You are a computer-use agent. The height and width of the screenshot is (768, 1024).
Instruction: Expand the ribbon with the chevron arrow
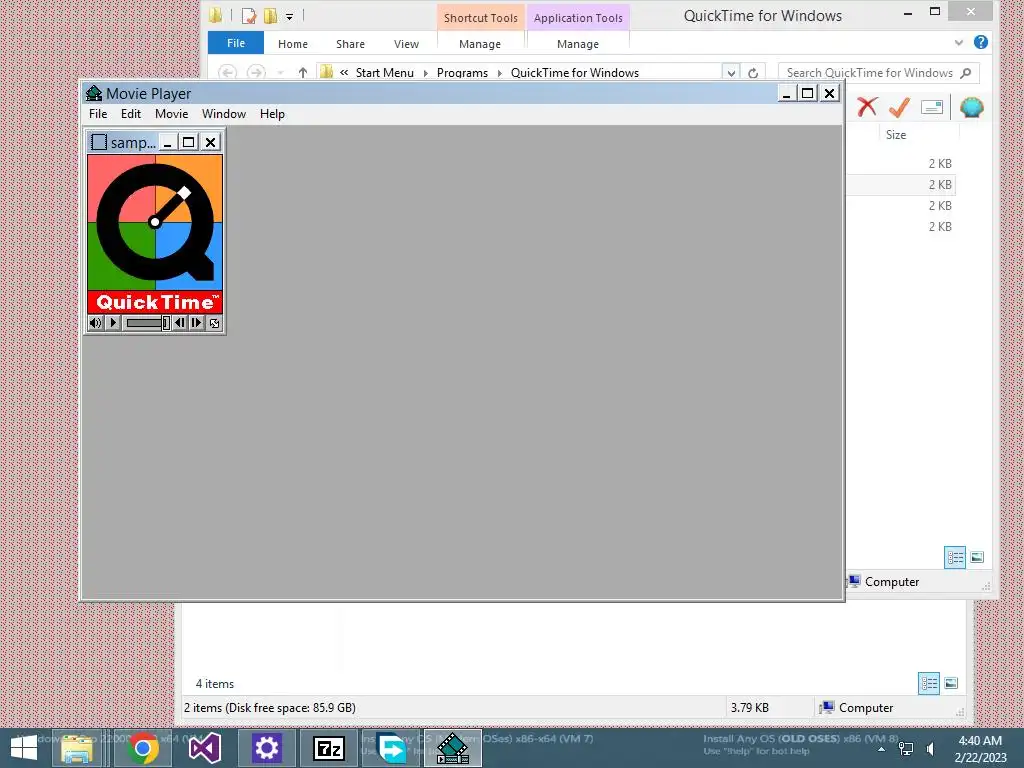tap(959, 43)
